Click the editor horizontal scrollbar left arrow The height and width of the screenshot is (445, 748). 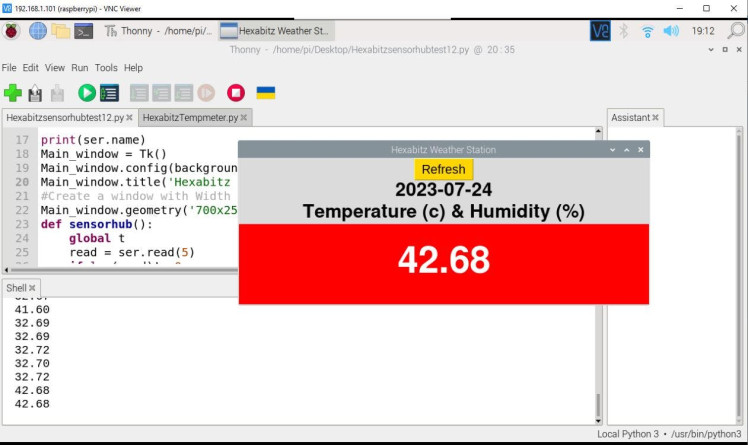[6, 270]
